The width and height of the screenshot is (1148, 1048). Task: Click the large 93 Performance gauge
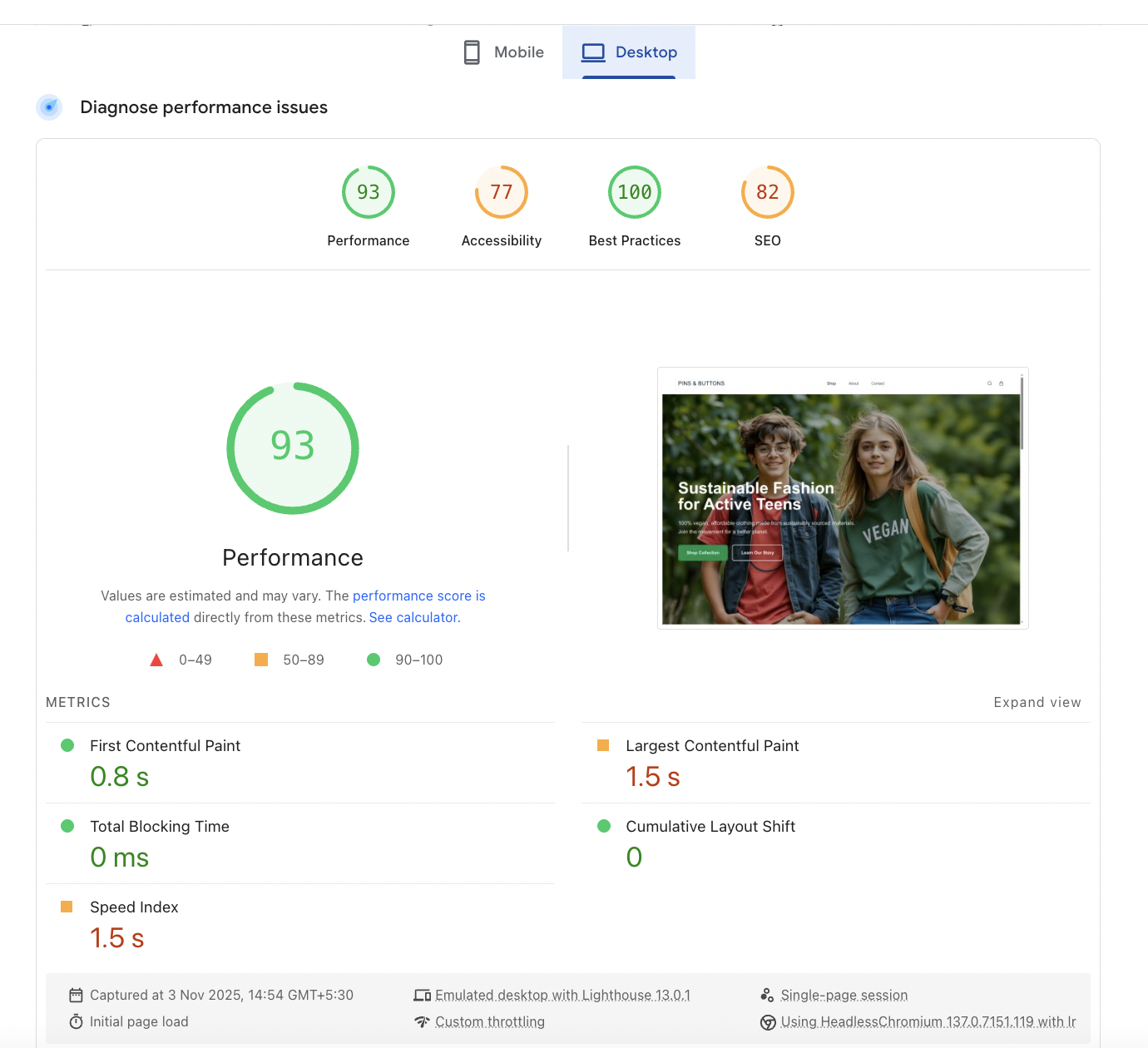click(x=293, y=448)
